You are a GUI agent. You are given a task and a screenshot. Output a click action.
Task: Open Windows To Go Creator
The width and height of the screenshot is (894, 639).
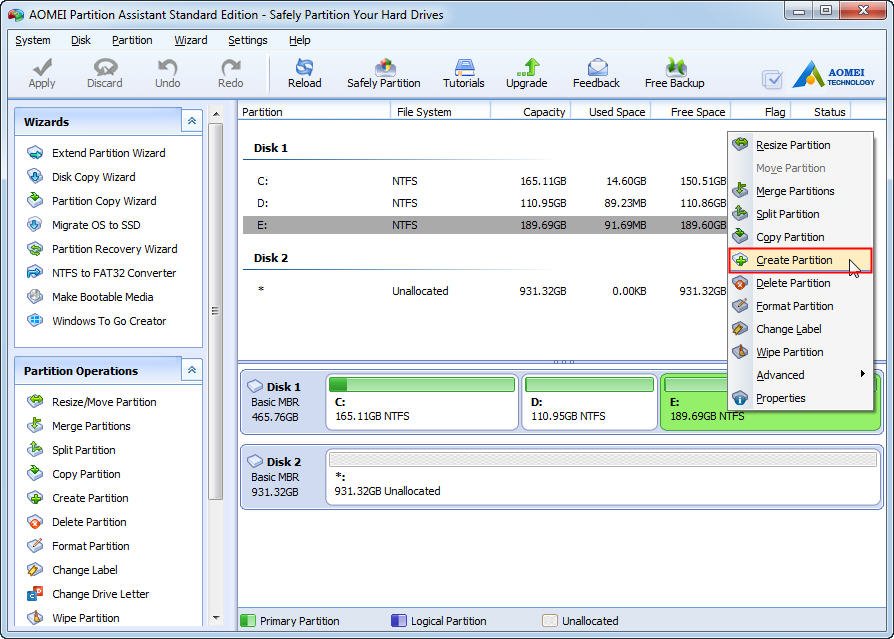pyautogui.click(x=96, y=320)
